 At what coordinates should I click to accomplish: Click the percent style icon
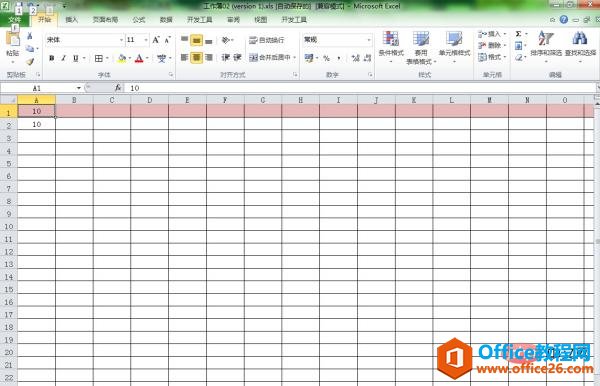click(326, 58)
